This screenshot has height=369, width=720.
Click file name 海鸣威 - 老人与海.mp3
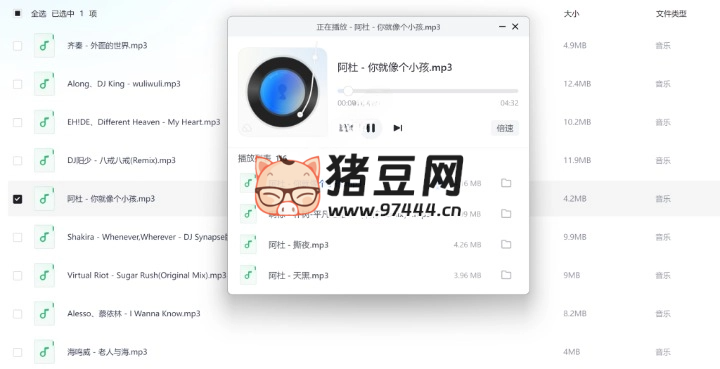point(107,352)
